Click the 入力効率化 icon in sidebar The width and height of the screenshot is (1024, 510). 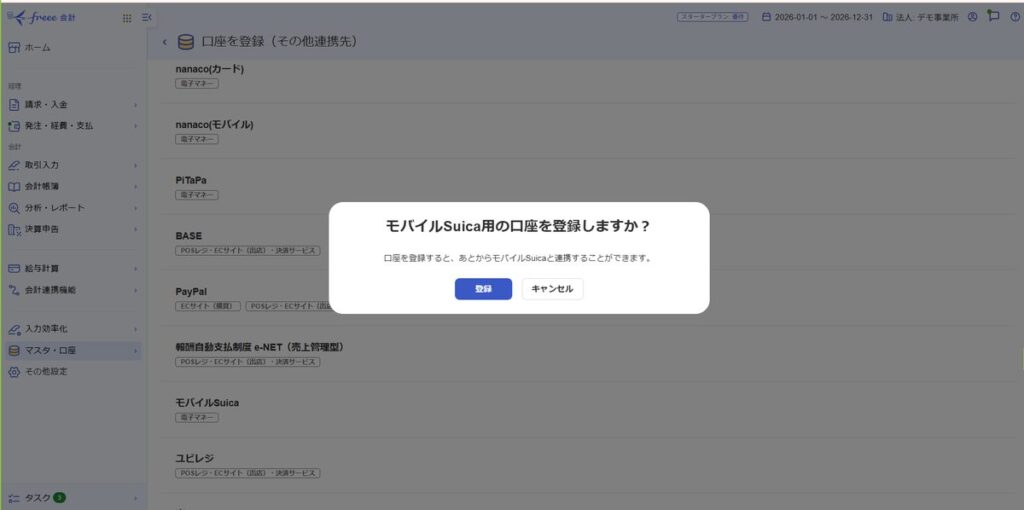pyautogui.click(x=14, y=329)
